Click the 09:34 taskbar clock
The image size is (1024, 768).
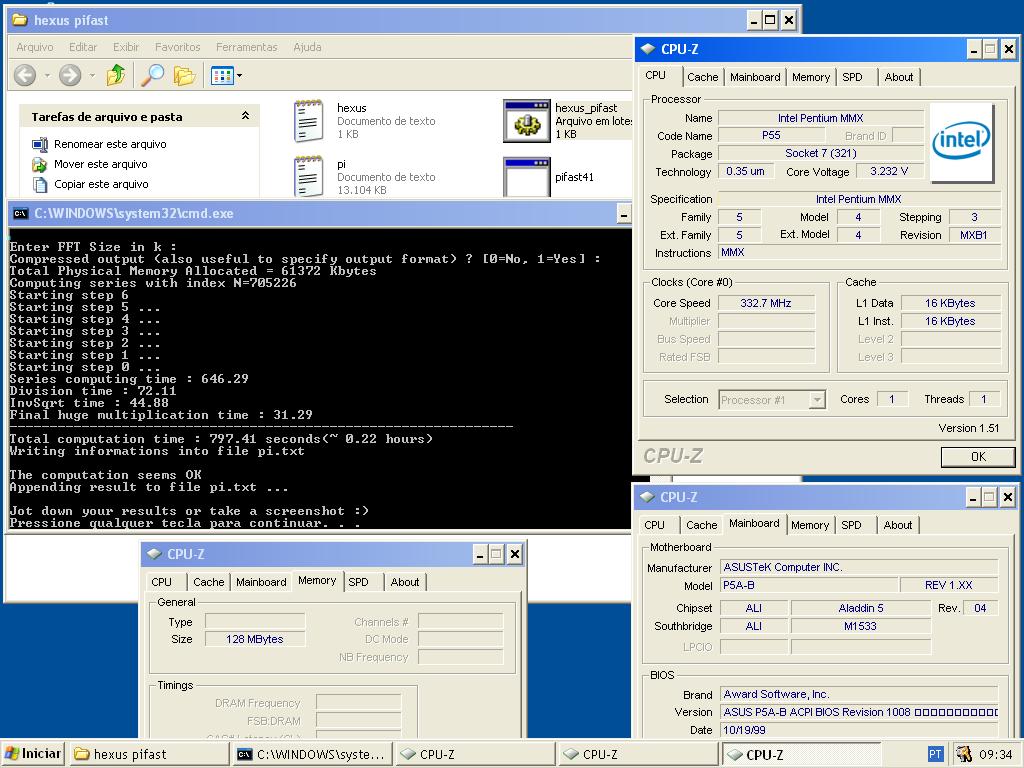(995, 754)
